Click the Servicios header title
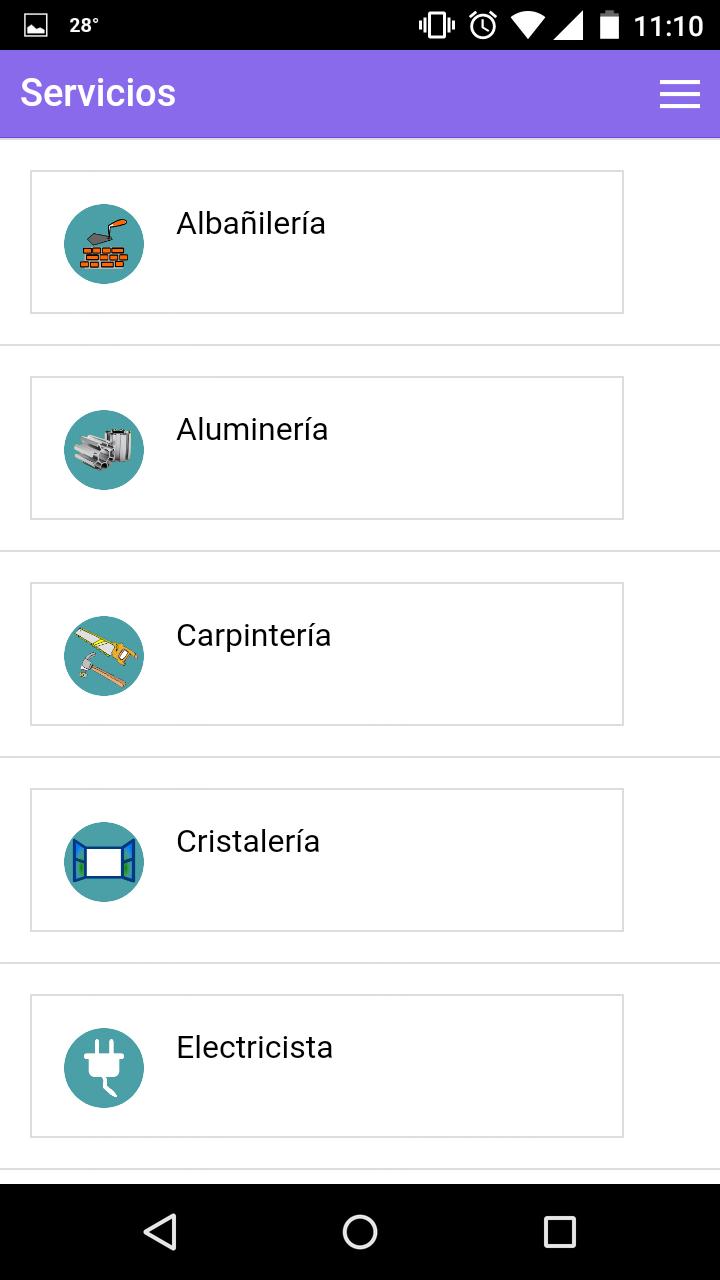The image size is (720, 1280). pos(98,93)
